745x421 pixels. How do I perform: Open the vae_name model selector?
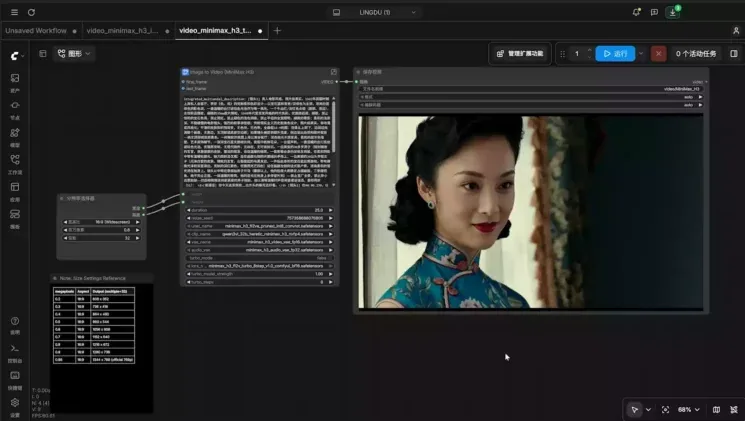click(x=259, y=242)
